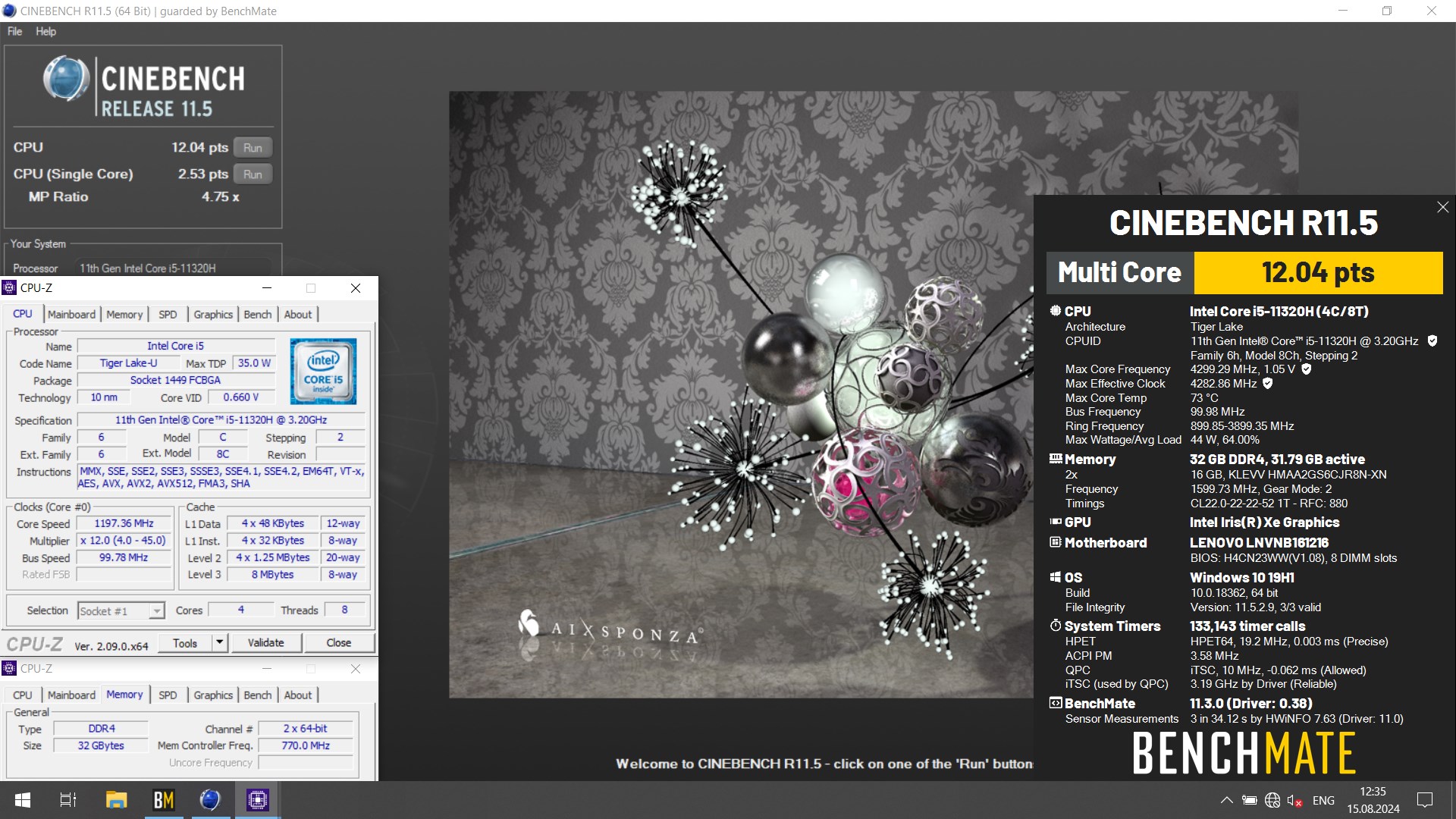This screenshot has width=1456, height=819.
Task: Select About tab in upper CPU-Z
Action: [298, 314]
